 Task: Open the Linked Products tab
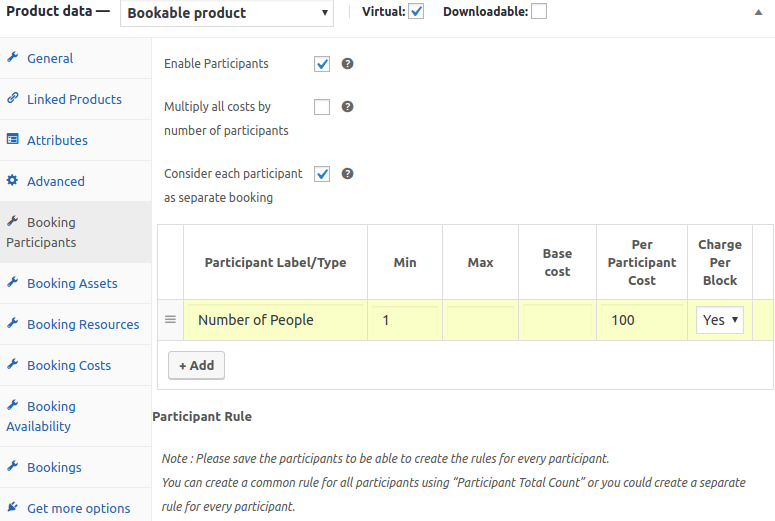[76, 99]
